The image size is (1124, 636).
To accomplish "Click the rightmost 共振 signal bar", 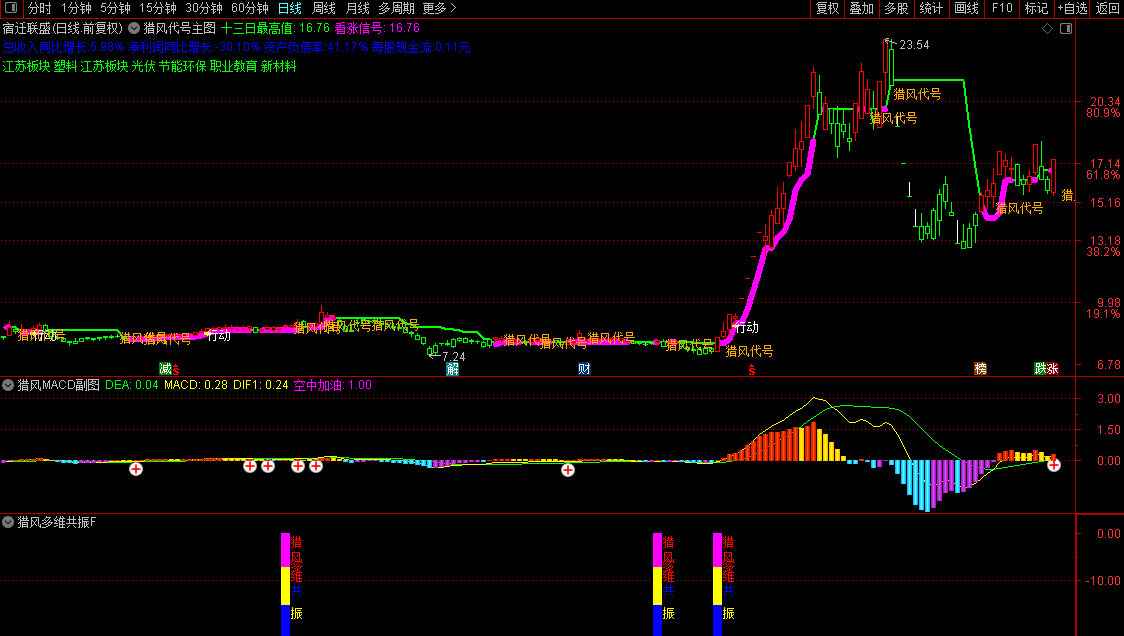I will pos(718,584).
